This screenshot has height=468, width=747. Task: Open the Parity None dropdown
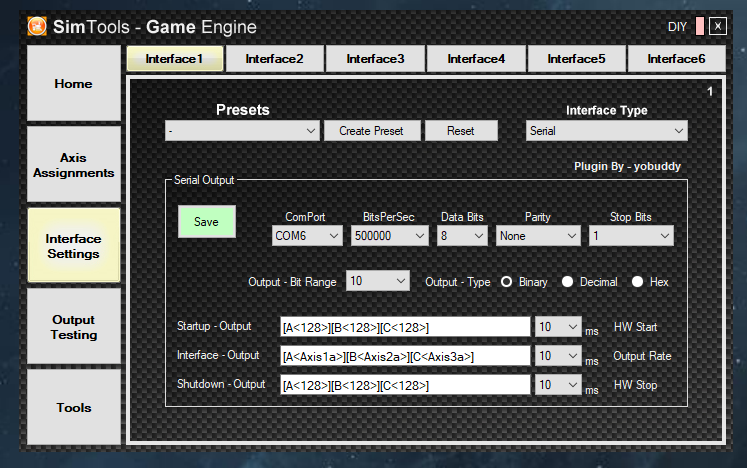tap(538, 236)
